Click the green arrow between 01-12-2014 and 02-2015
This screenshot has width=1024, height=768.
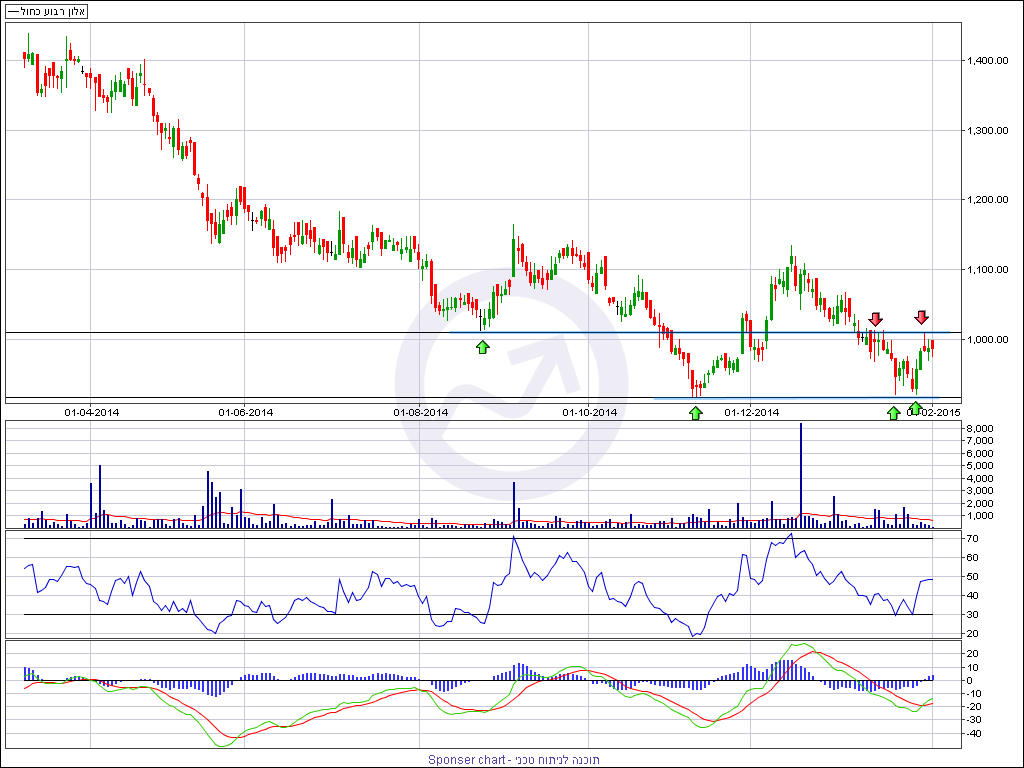(893, 412)
